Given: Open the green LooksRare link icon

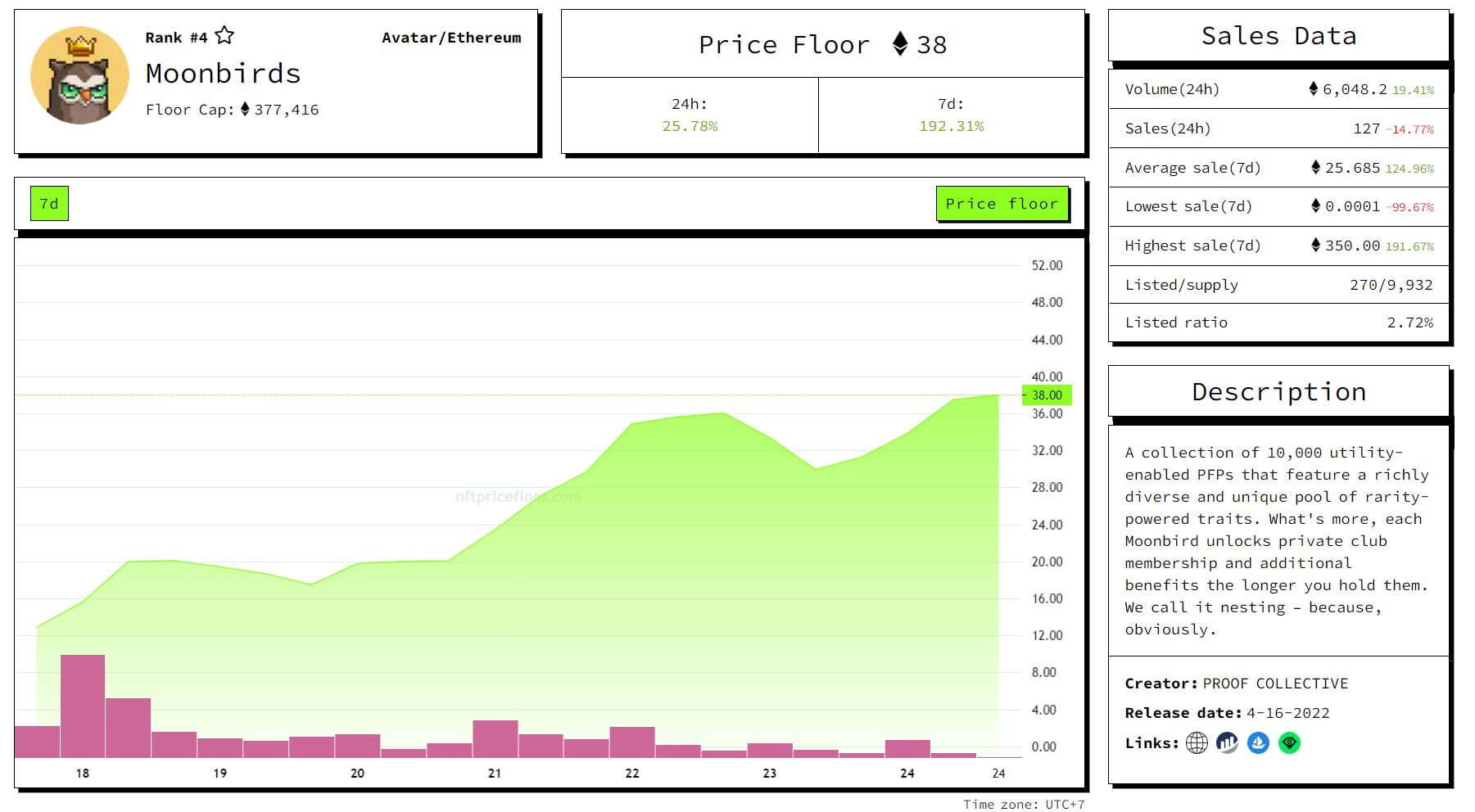Looking at the screenshot, I should click(1289, 743).
